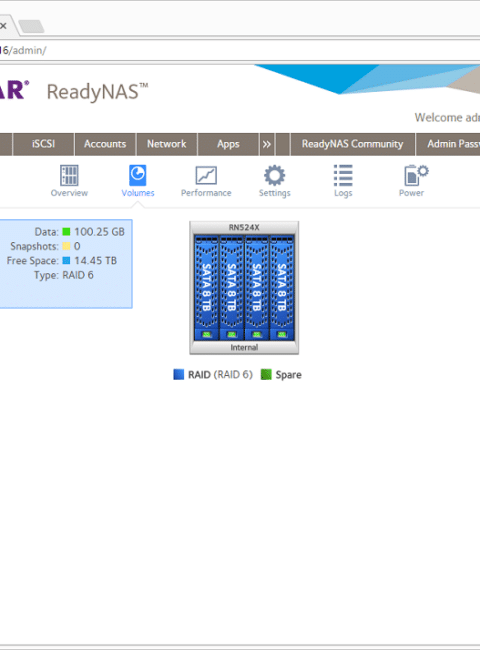This screenshot has height=650, width=480.
Task: Open a new browser tab
Action: tap(31, 26)
